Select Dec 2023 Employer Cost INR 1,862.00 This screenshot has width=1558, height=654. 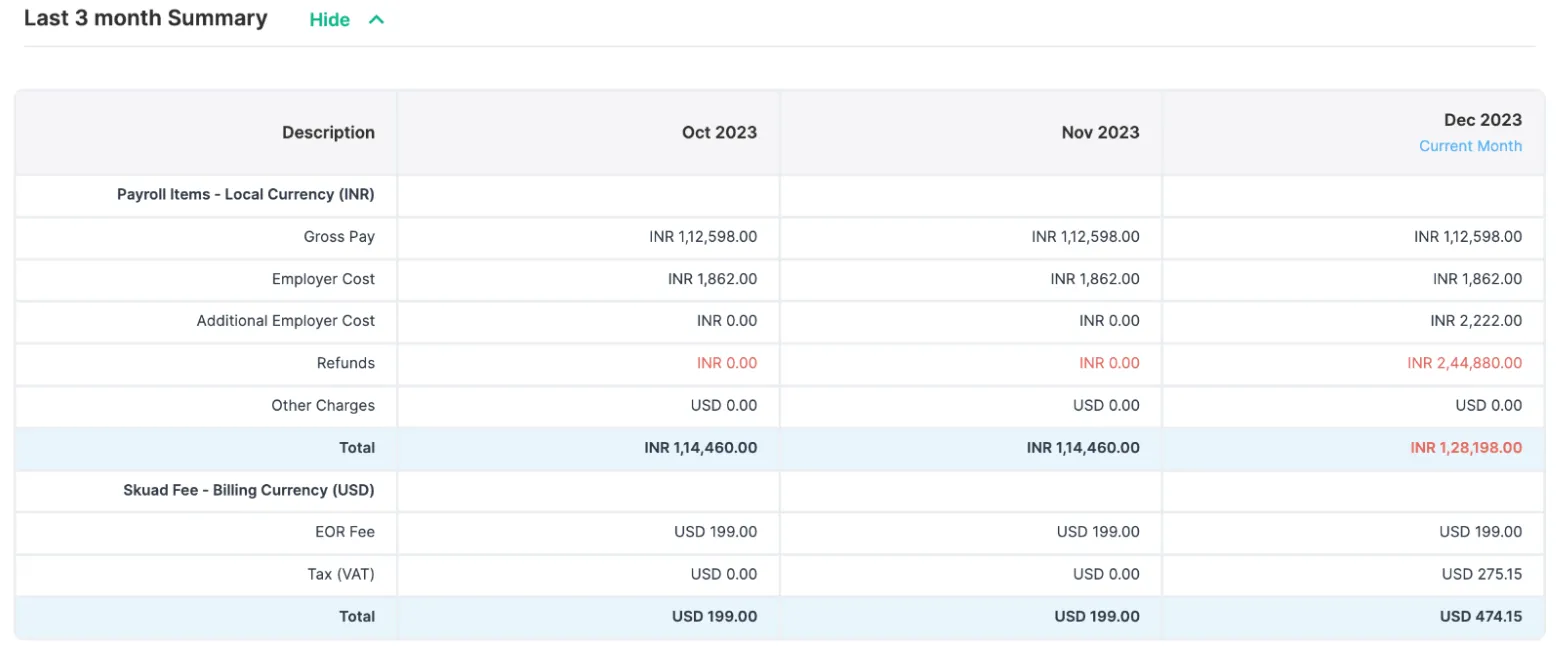(x=1477, y=279)
